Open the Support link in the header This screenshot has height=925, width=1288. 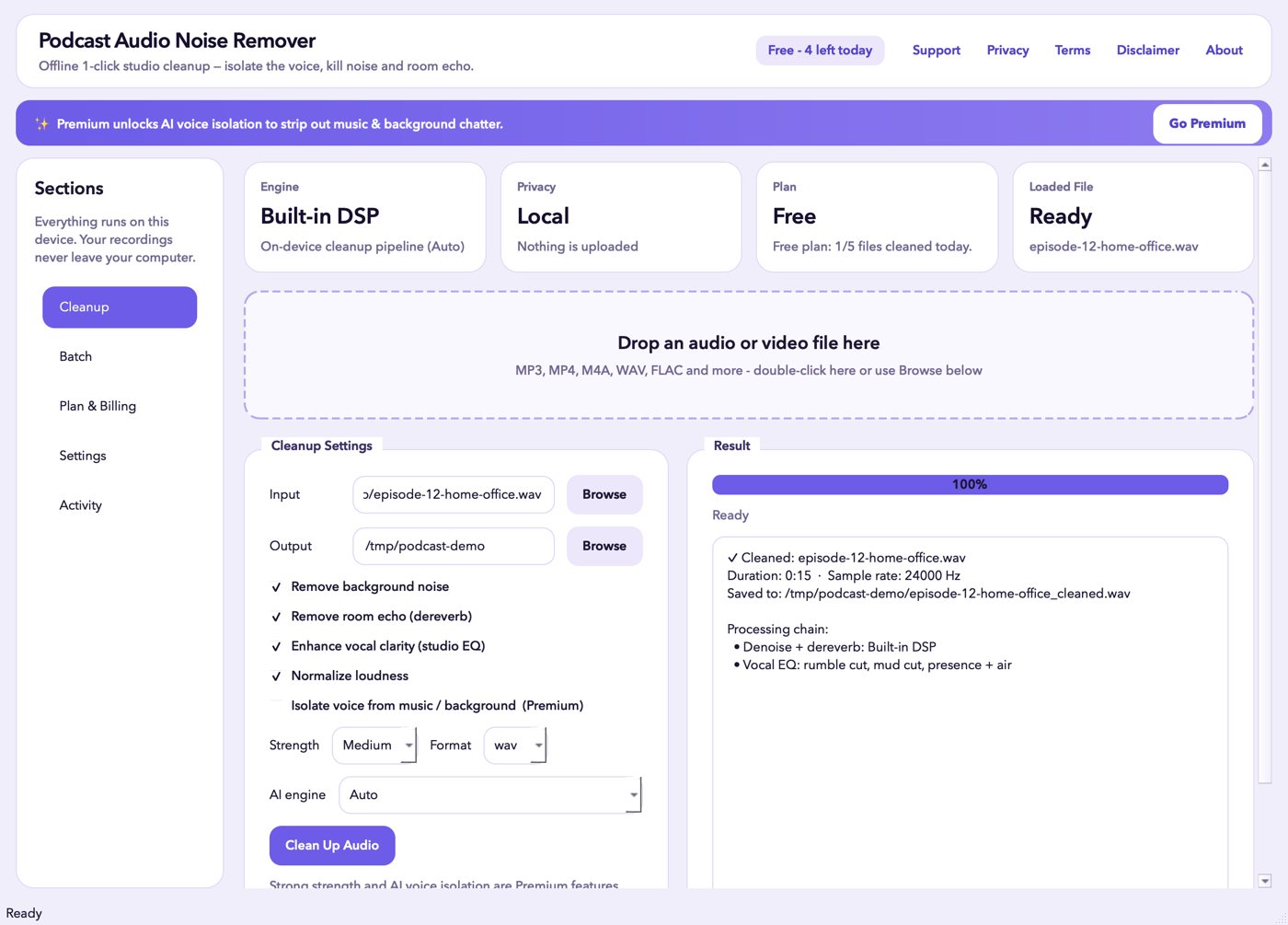937,51
